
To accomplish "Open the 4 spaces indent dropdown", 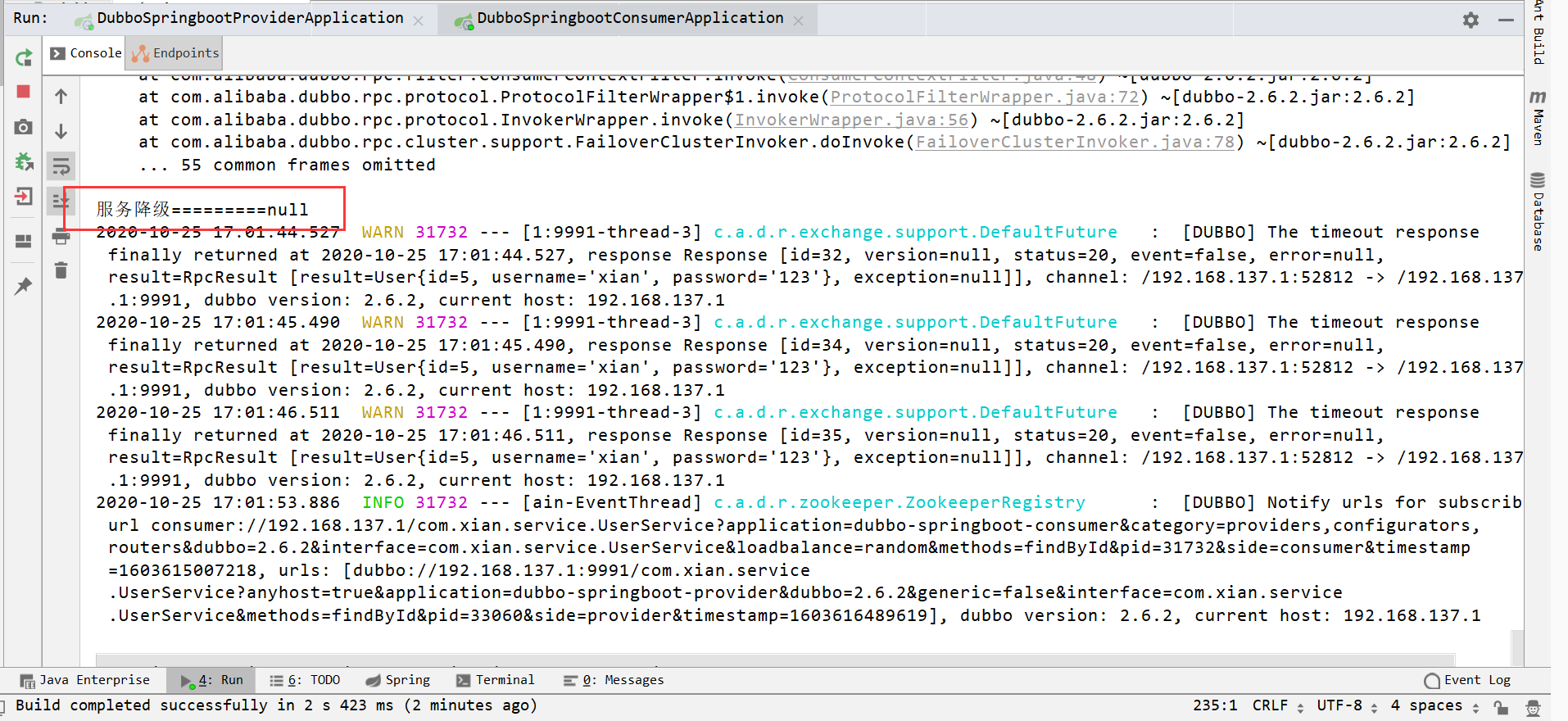I will coord(1434,705).
